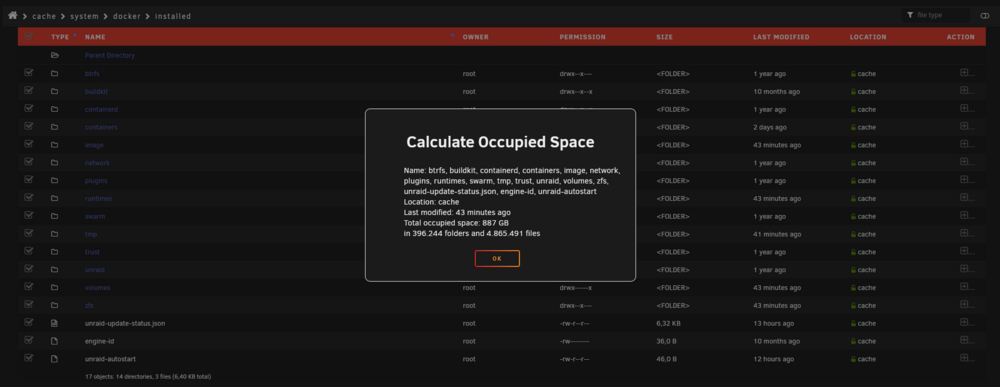1000x387 pixels.
Task: Click the lock icon in unraid-autostart location cell
Action: coord(853,359)
